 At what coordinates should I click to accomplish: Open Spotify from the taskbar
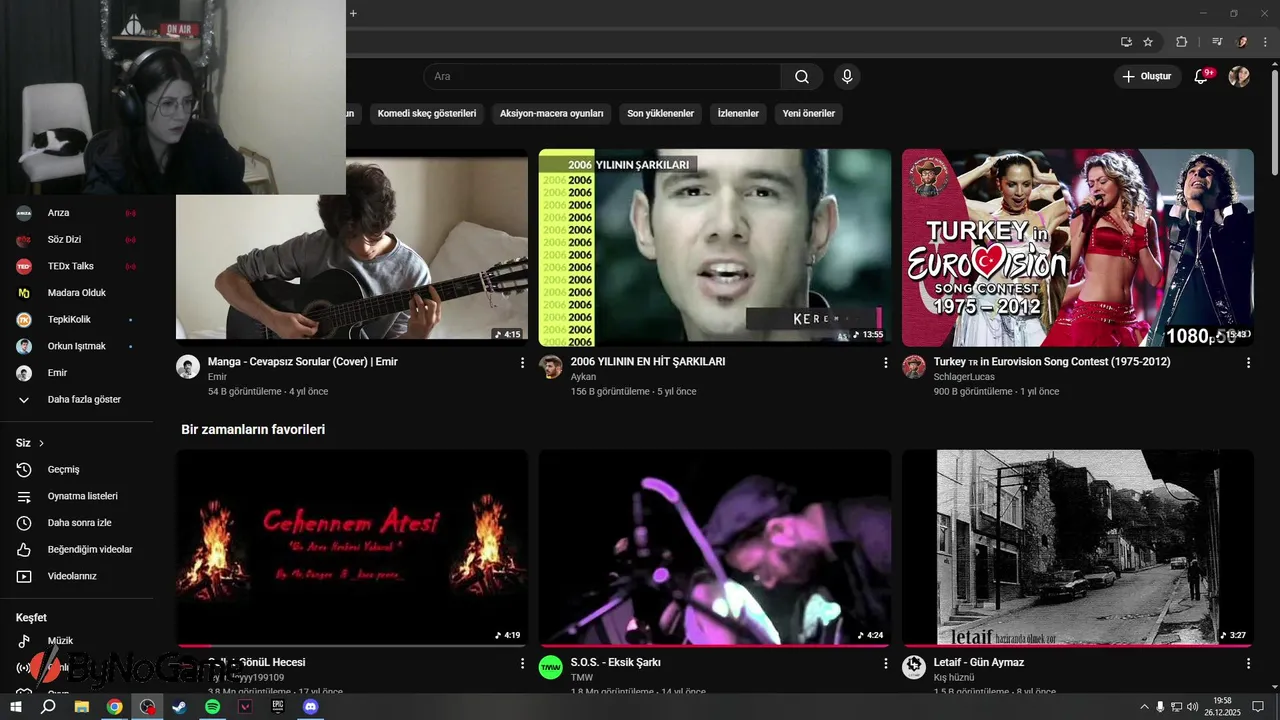coord(213,707)
